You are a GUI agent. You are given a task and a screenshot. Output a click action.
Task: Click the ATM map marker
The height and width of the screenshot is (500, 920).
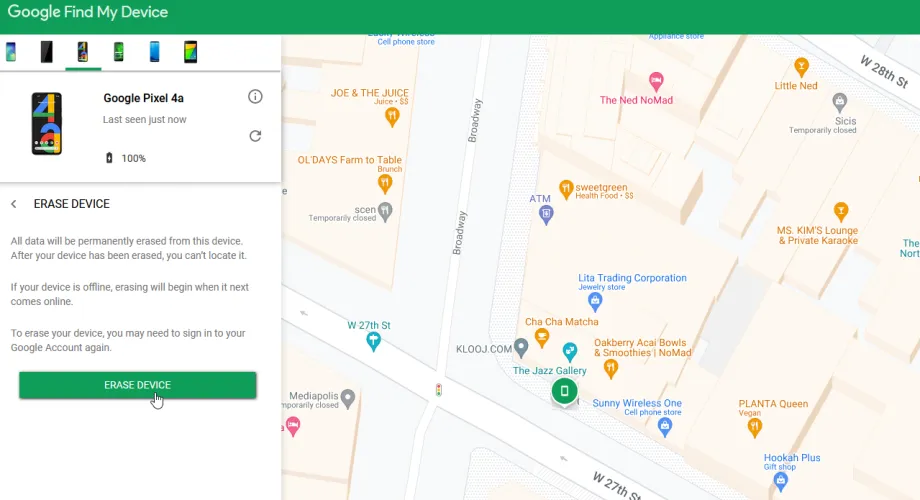[x=544, y=214]
